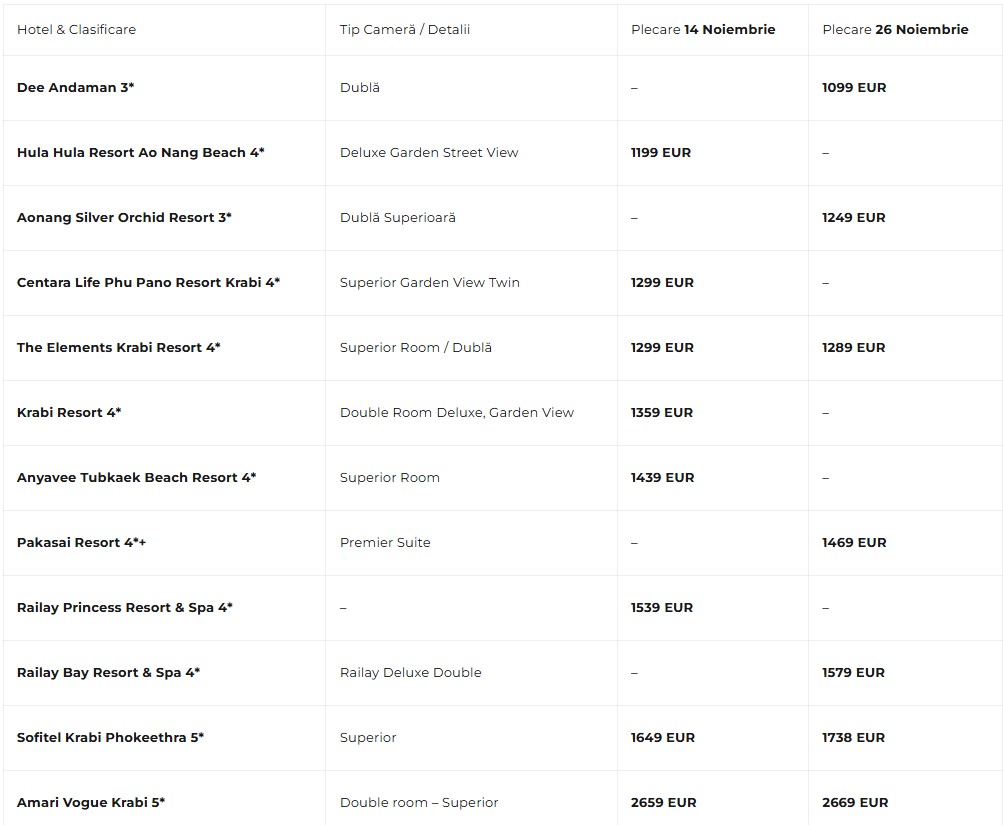Select Sofitel Krabi Phokeethra 5* hotel
The image size is (1003, 825).
pyautogui.click(x=110, y=737)
